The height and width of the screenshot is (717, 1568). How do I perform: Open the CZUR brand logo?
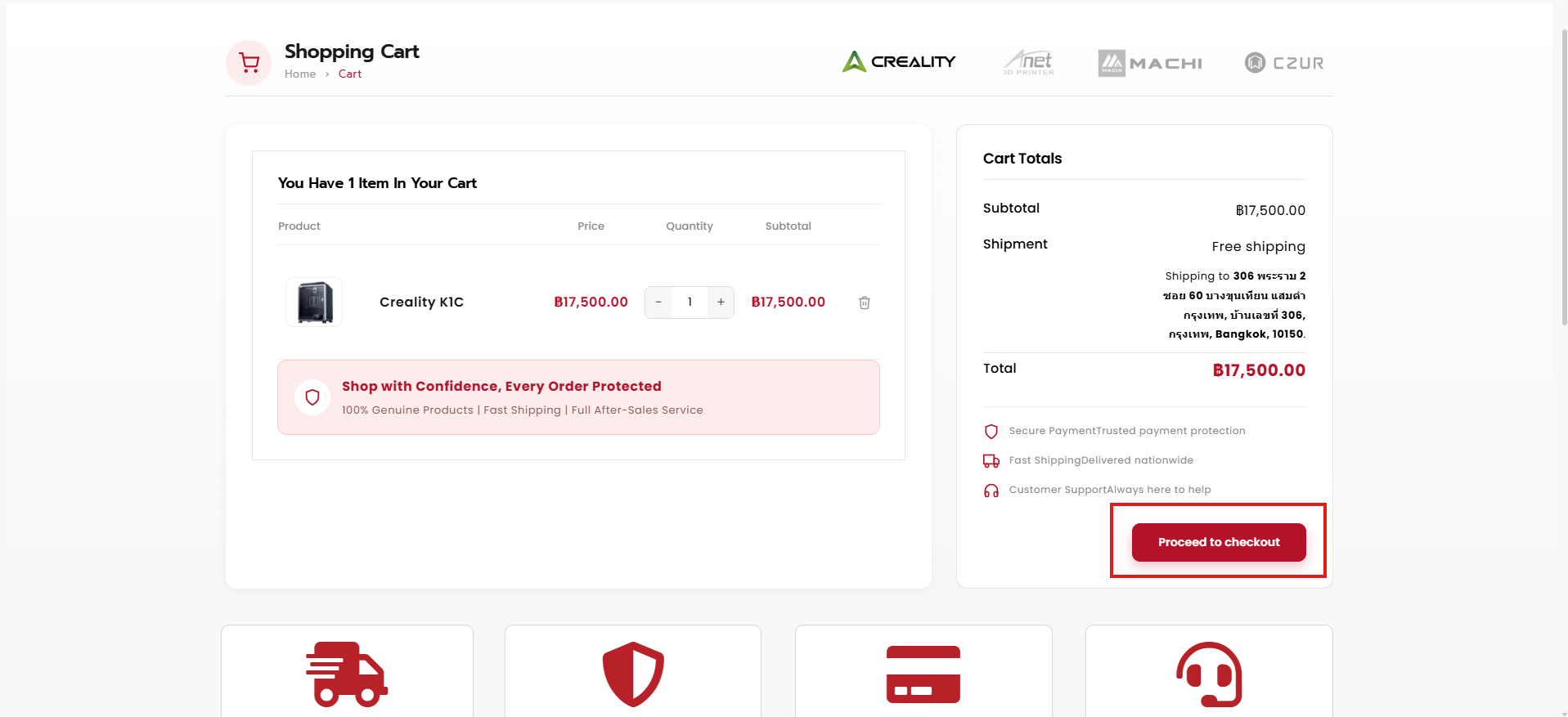(x=1284, y=63)
